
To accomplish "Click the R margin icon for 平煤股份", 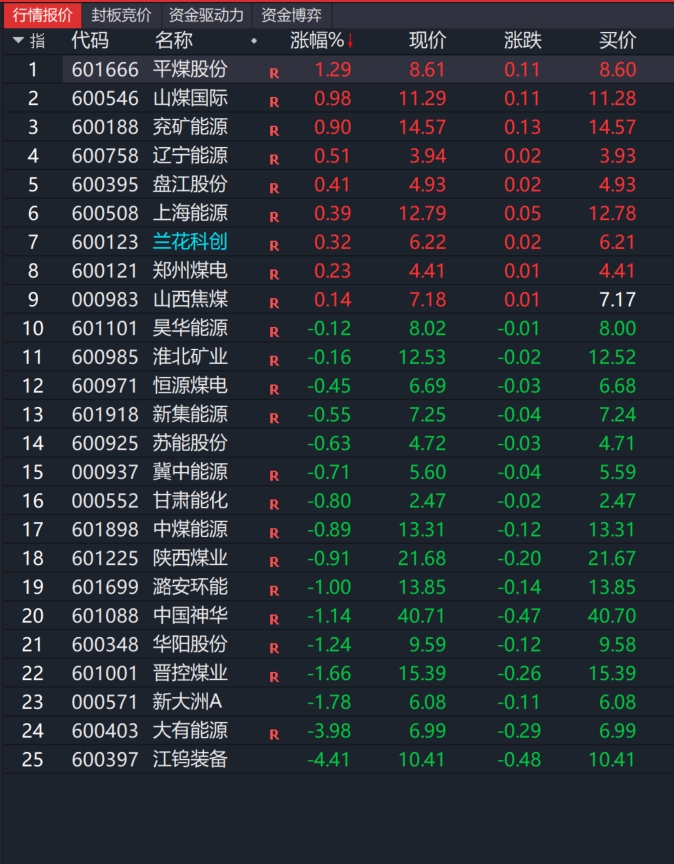I will (274, 73).
